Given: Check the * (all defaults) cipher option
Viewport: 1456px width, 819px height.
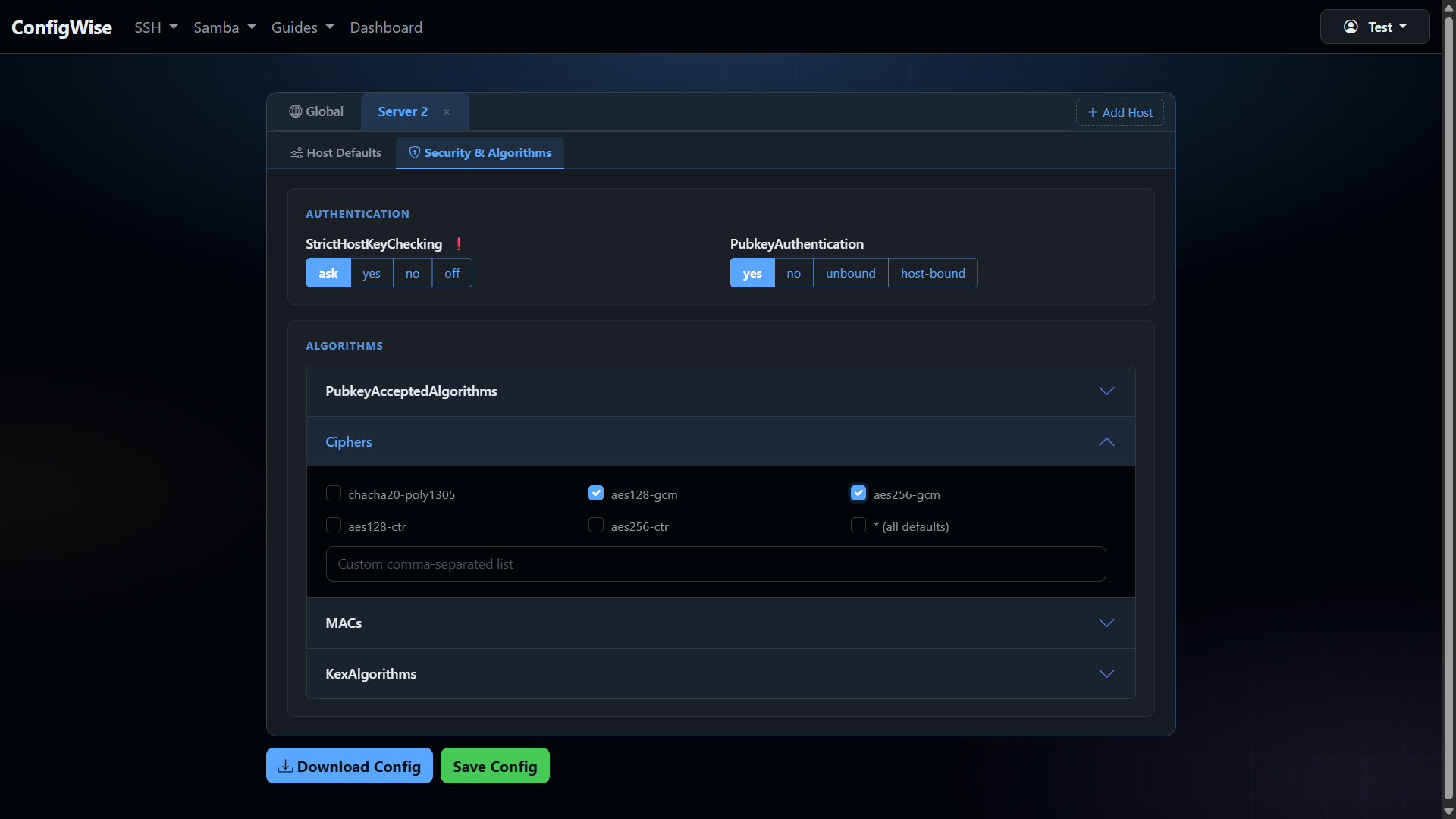Looking at the screenshot, I should [x=858, y=525].
